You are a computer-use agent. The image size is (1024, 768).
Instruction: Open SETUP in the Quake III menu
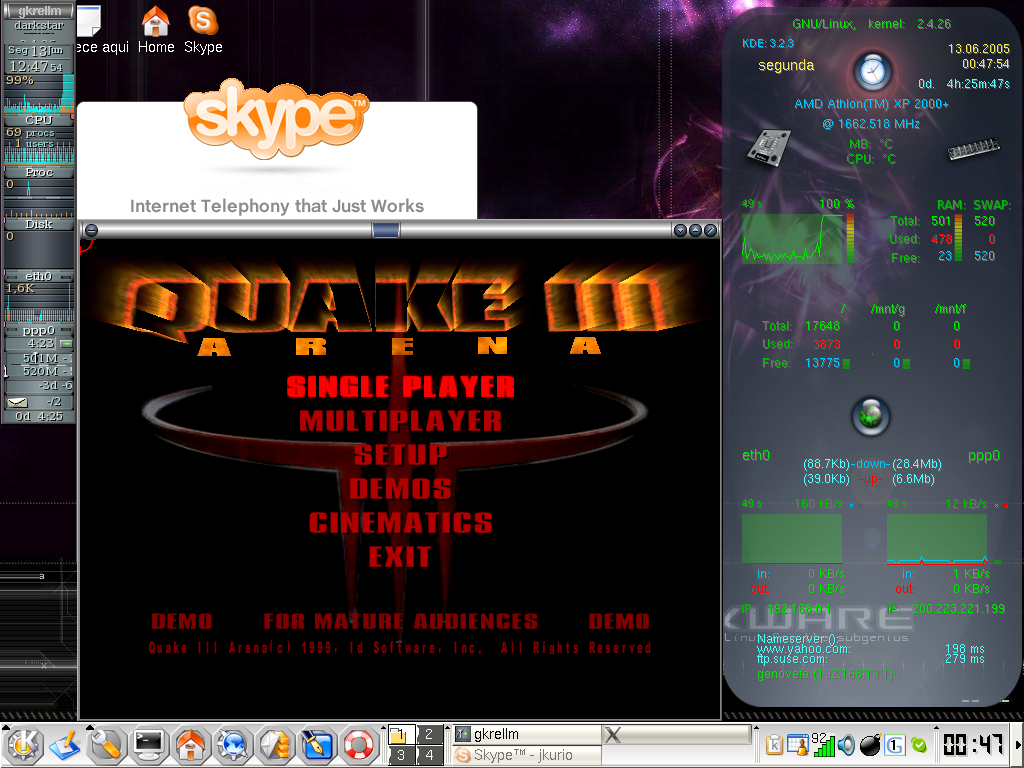[400, 455]
